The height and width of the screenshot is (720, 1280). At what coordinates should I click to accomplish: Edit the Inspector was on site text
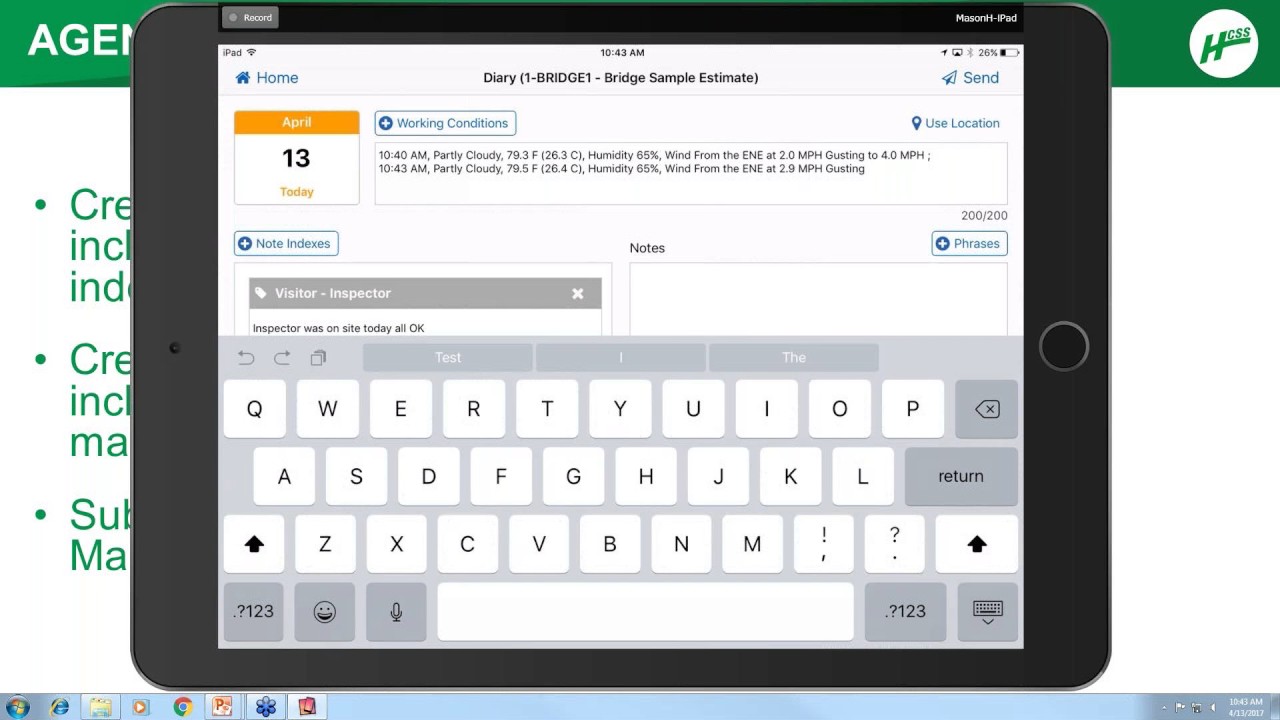click(x=339, y=328)
